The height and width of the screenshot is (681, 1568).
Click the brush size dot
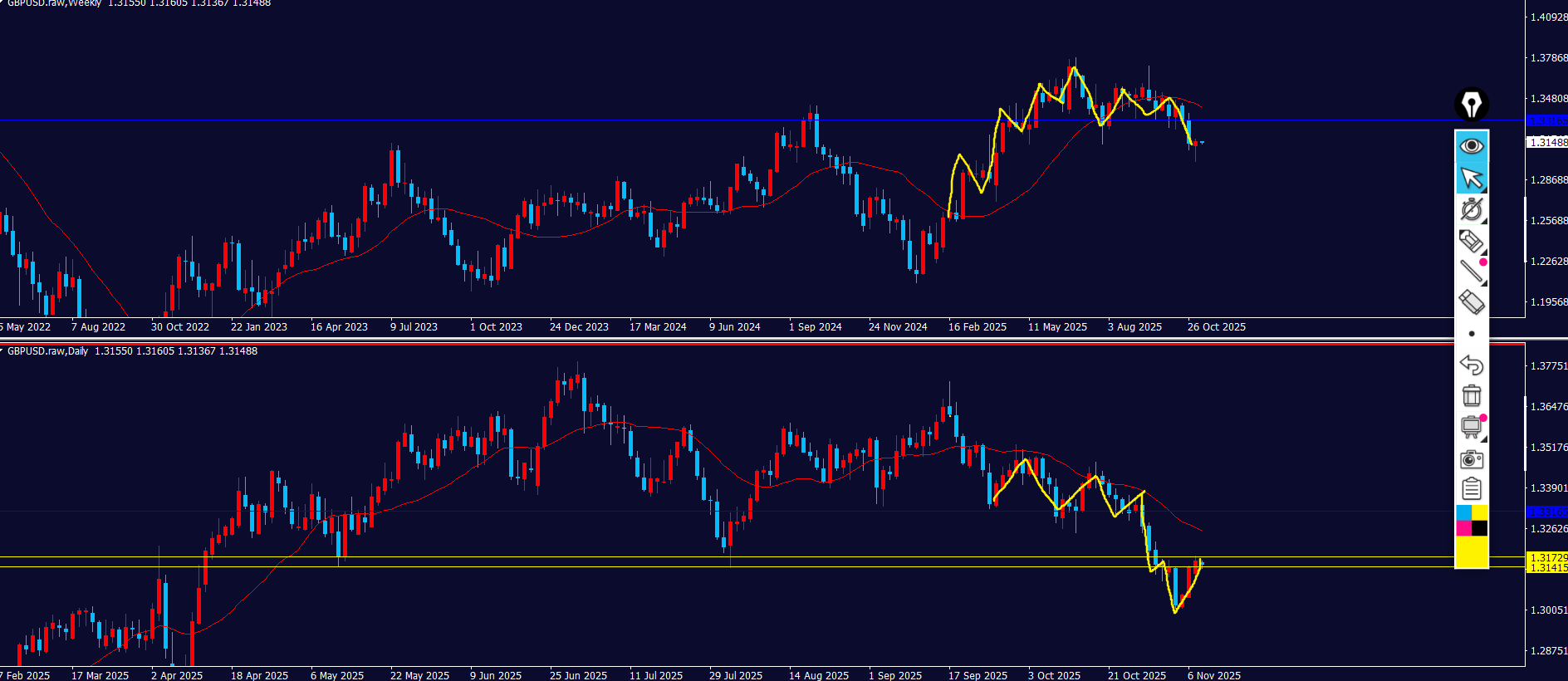coord(1472,334)
